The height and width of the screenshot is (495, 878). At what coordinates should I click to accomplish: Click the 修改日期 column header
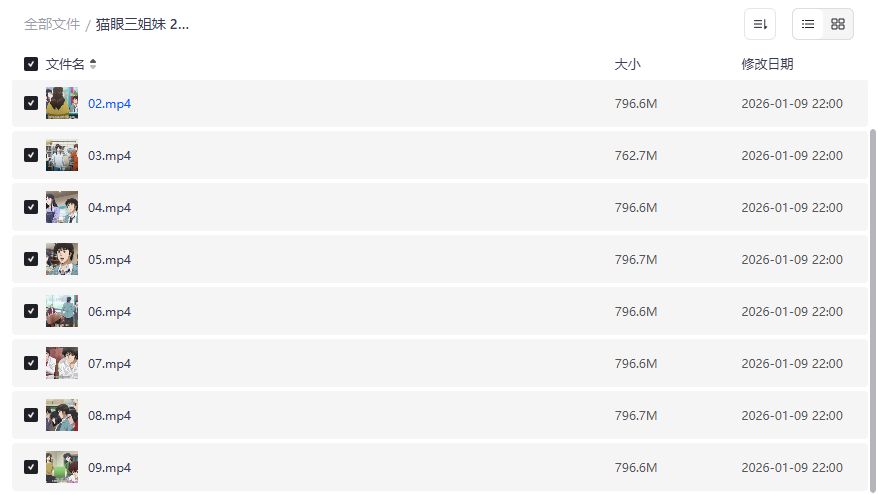(767, 64)
